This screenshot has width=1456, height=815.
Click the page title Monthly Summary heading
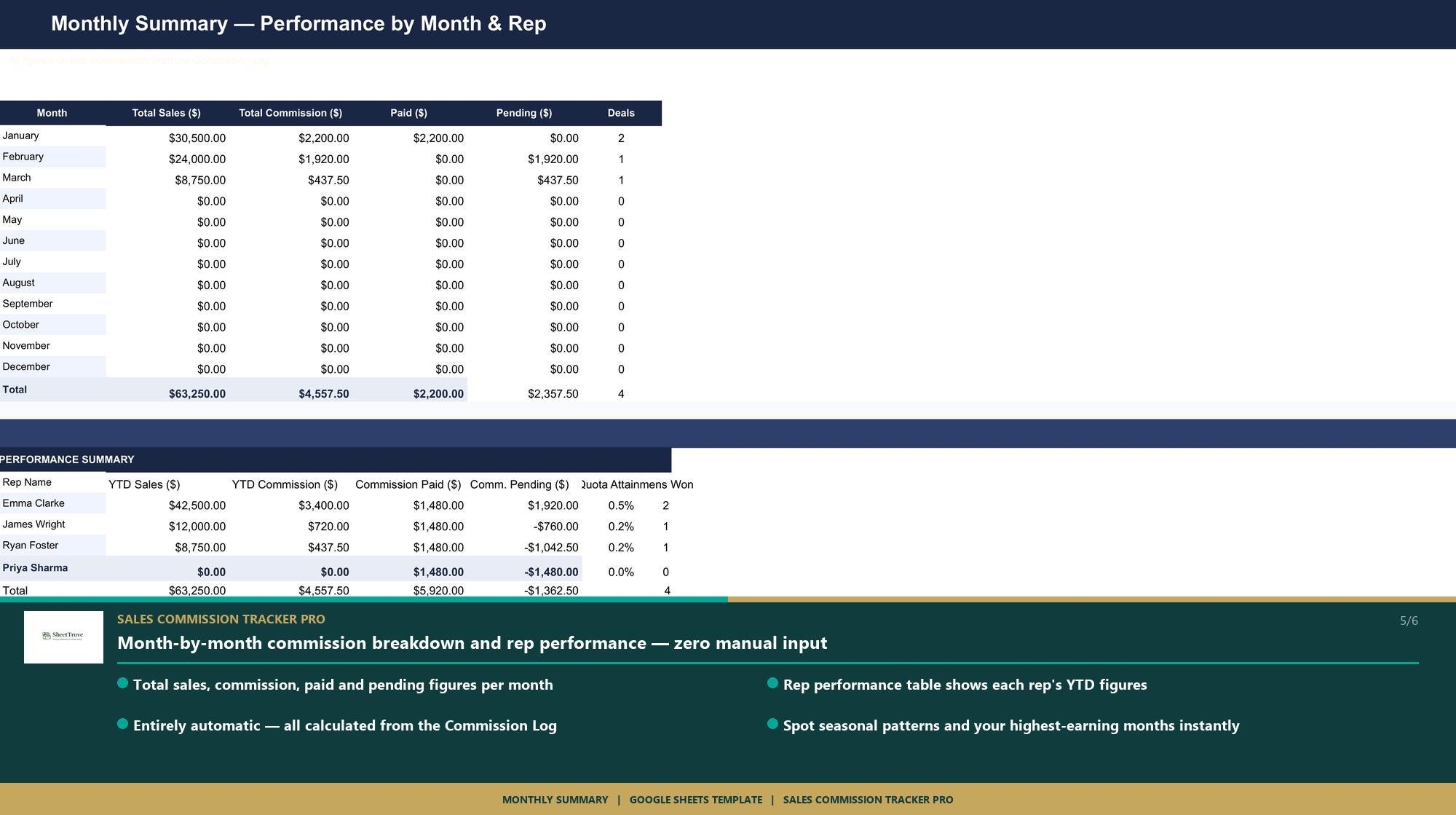tap(298, 23)
